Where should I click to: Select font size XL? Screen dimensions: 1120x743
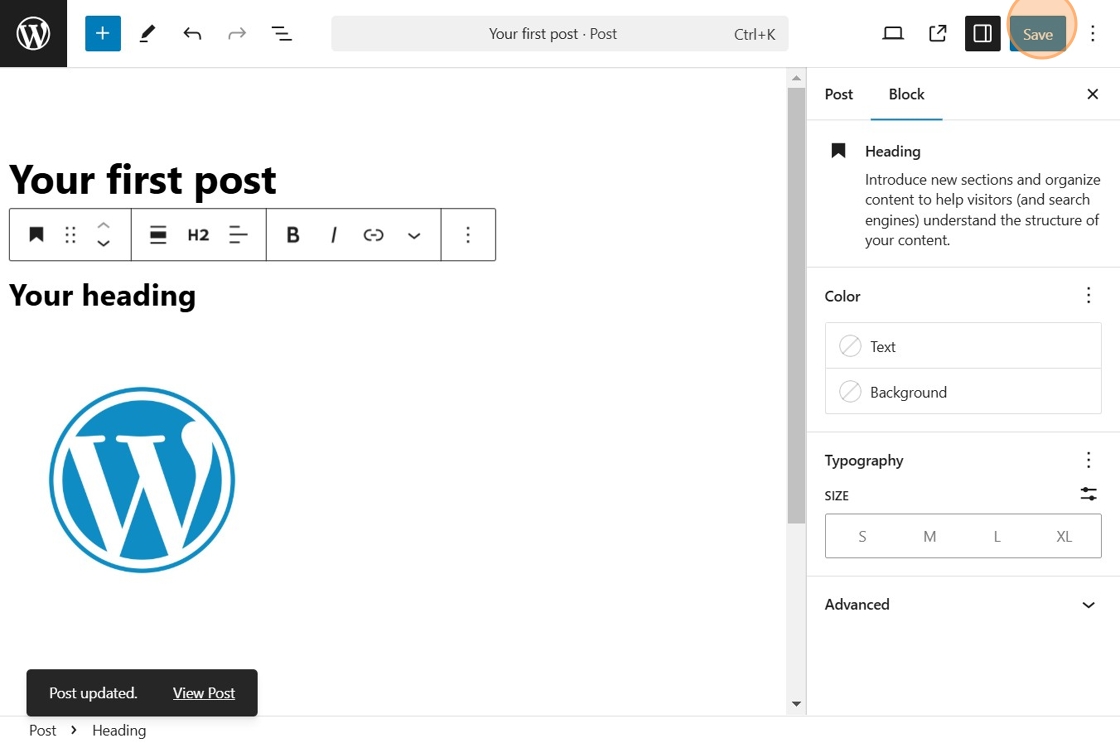1064,537
